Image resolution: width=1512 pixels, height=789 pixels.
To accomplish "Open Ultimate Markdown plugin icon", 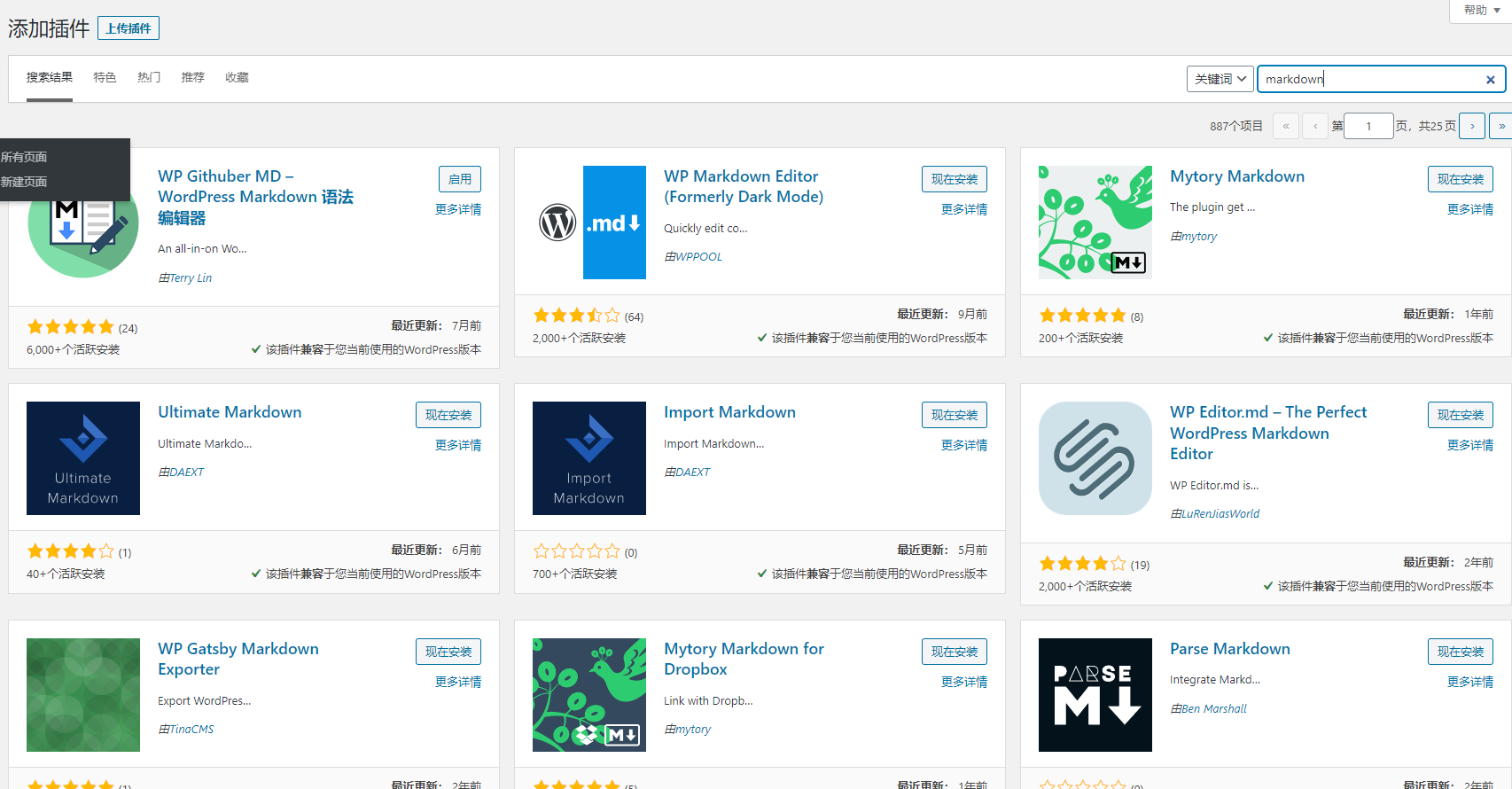I will tap(83, 458).
